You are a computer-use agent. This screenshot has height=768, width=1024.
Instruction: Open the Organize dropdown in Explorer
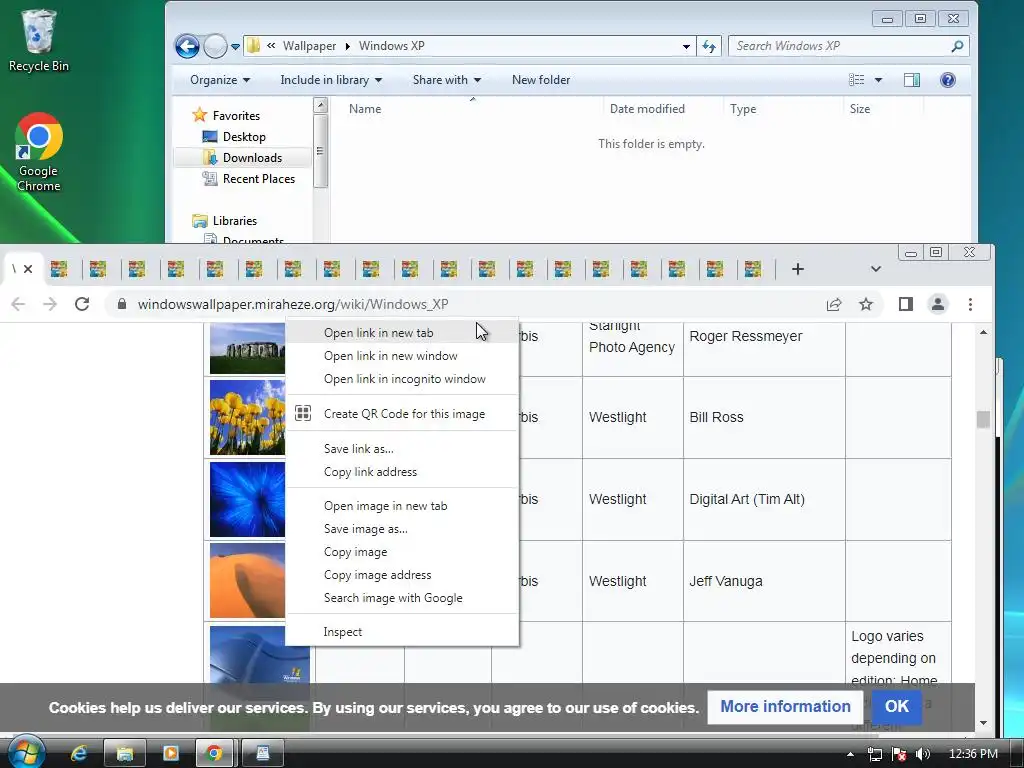pyautogui.click(x=220, y=80)
